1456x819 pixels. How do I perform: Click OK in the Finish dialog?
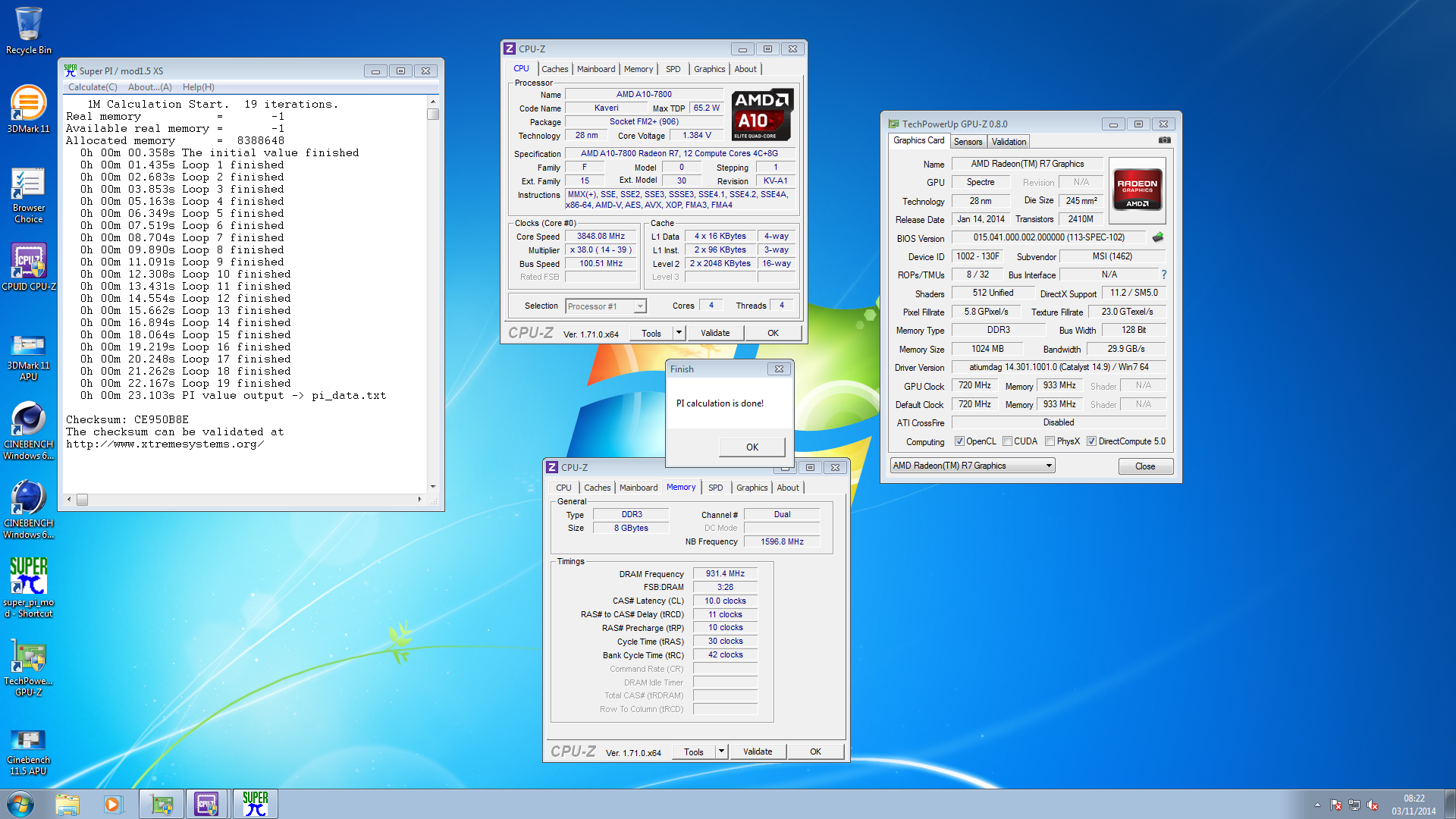752,447
